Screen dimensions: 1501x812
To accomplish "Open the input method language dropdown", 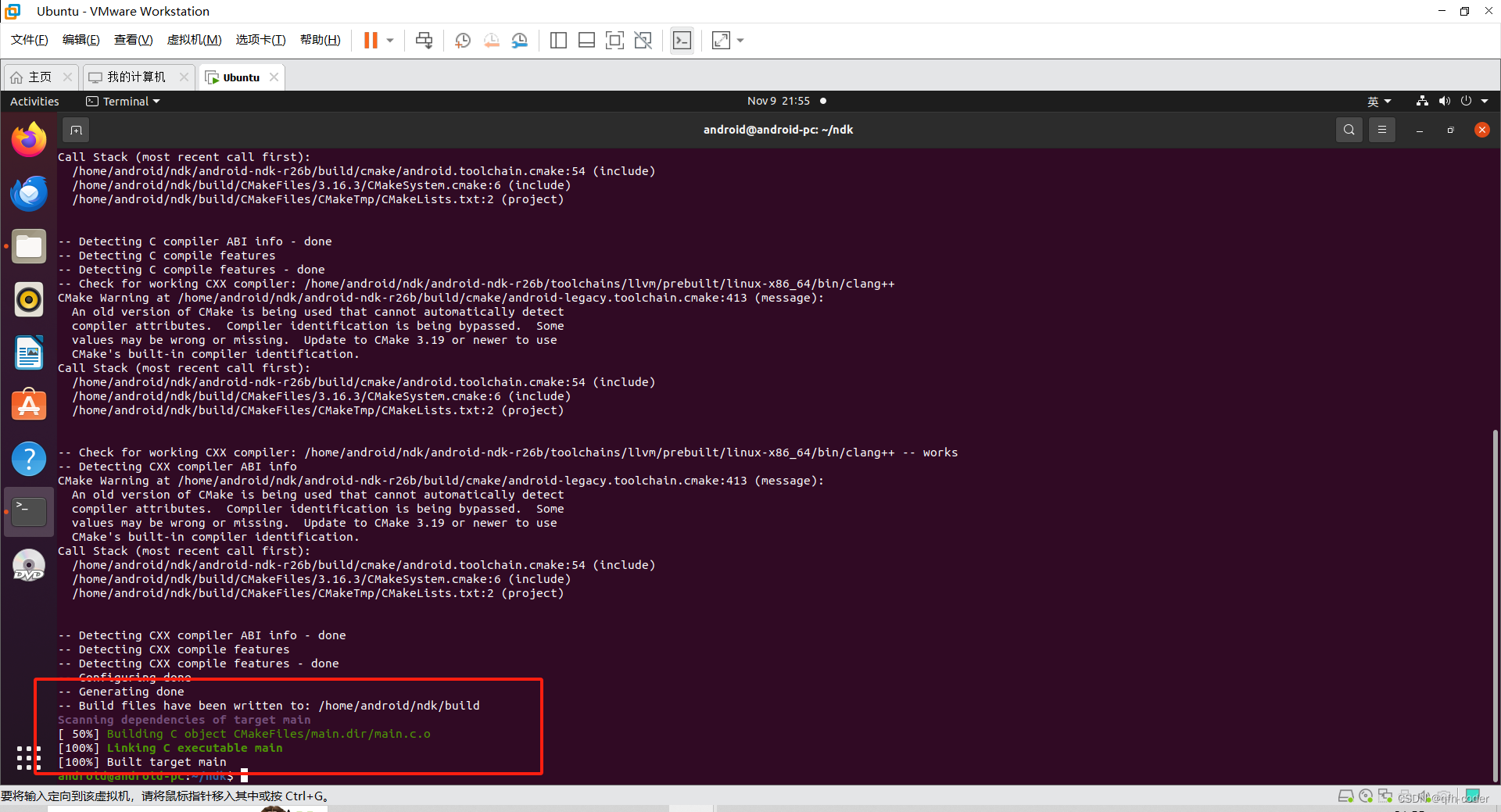I will click(x=1379, y=102).
